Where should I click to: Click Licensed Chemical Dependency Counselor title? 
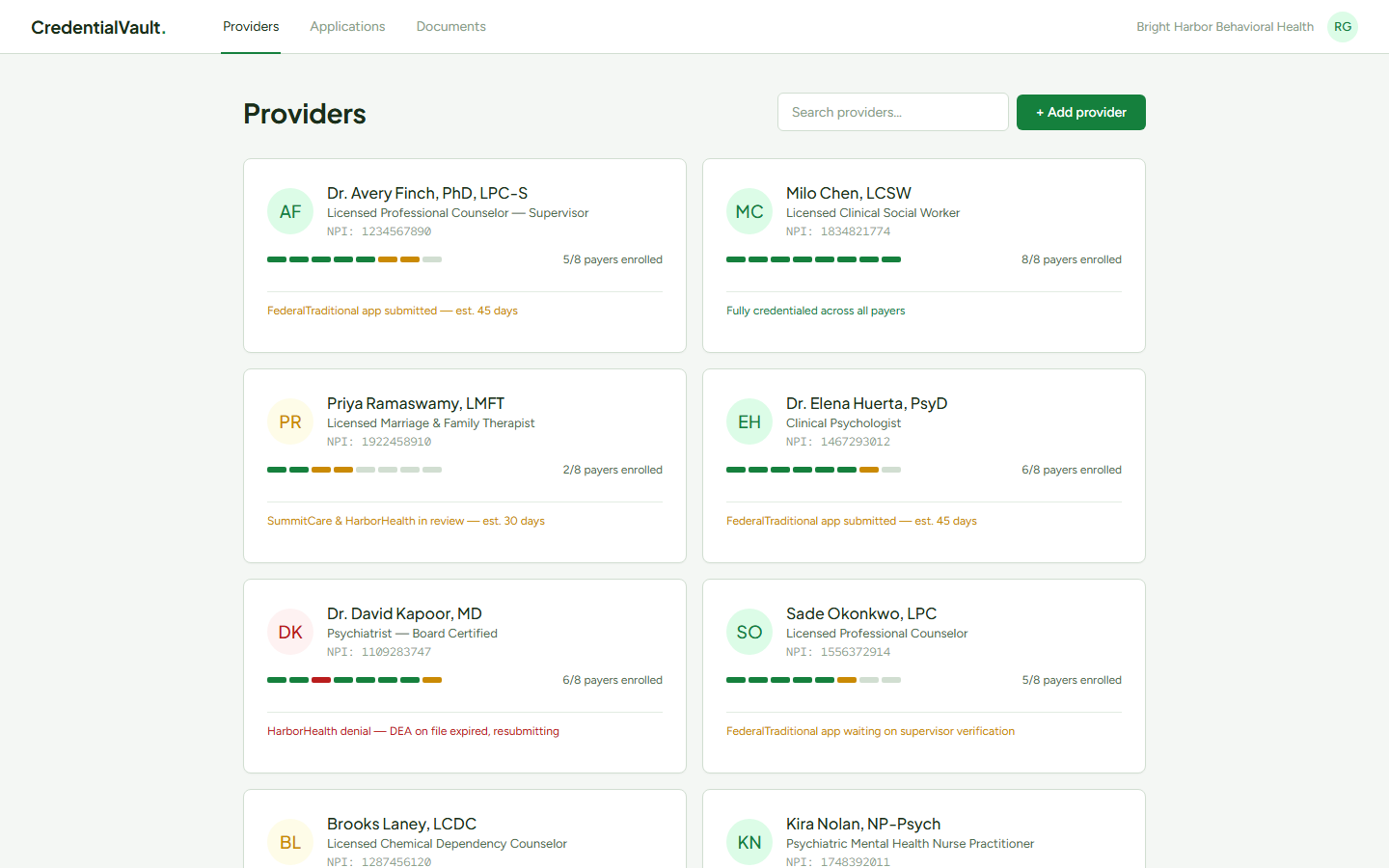(x=448, y=844)
